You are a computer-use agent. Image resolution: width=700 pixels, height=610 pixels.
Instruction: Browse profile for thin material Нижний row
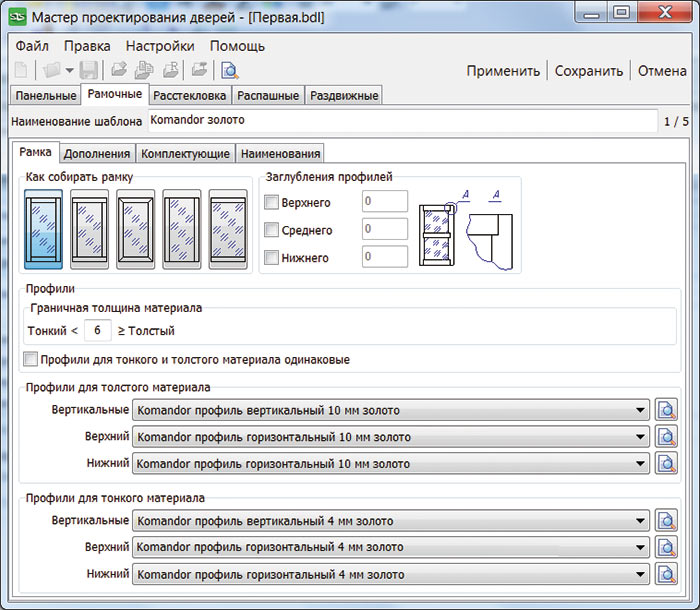667,575
